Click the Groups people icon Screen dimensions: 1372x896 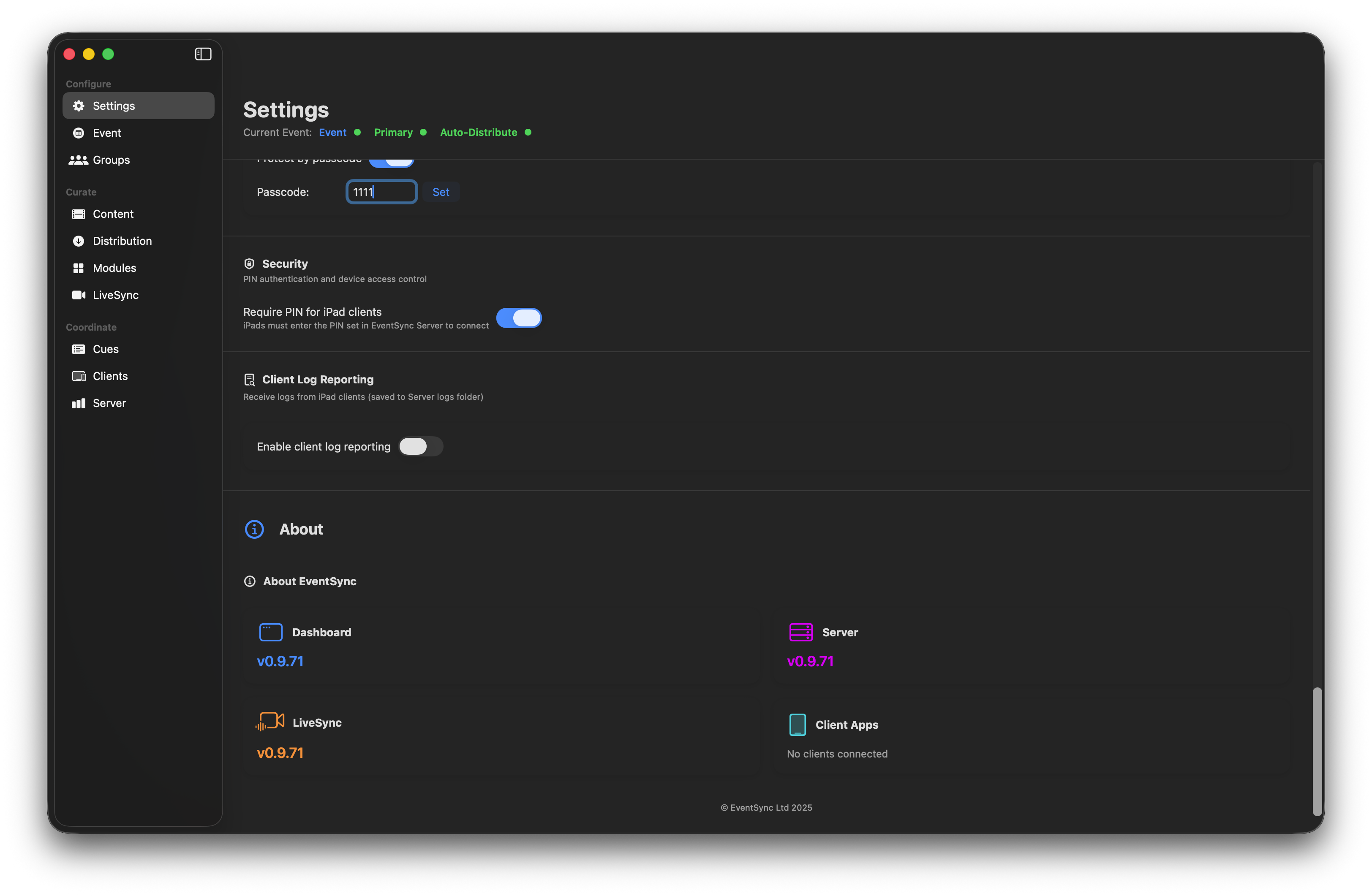(x=79, y=160)
